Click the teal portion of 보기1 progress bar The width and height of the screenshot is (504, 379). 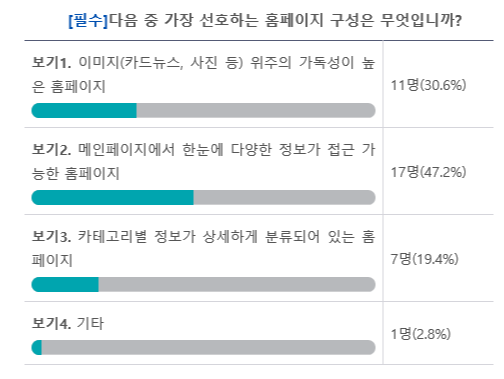coord(84,110)
